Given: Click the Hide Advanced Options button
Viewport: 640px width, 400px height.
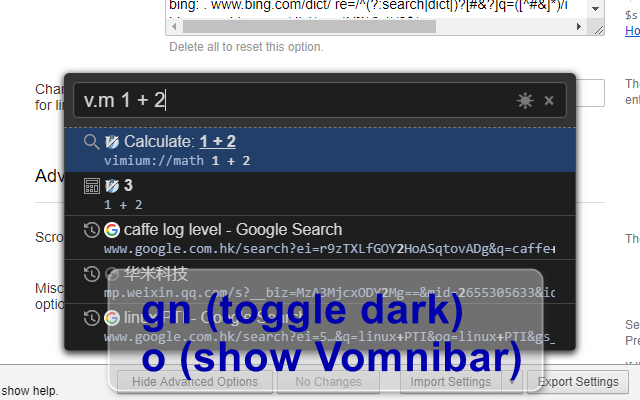Looking at the screenshot, I should click(x=195, y=382).
